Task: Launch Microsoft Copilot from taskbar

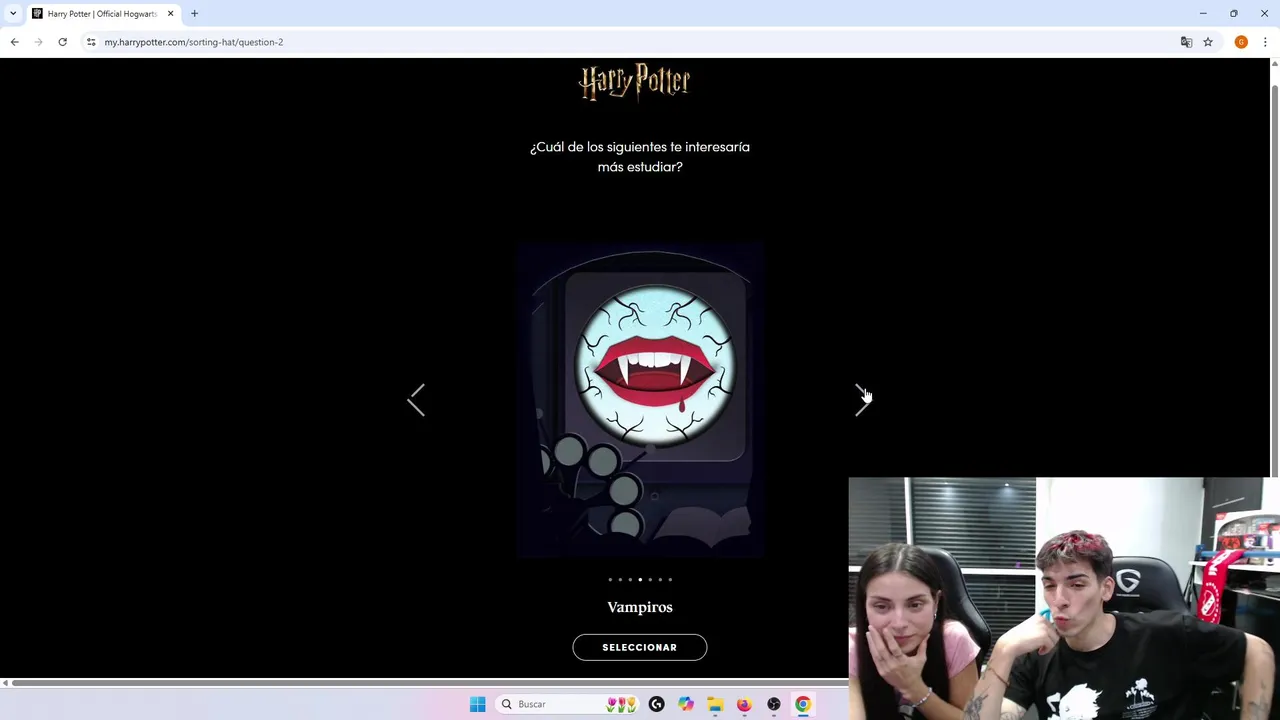Action: [x=685, y=704]
